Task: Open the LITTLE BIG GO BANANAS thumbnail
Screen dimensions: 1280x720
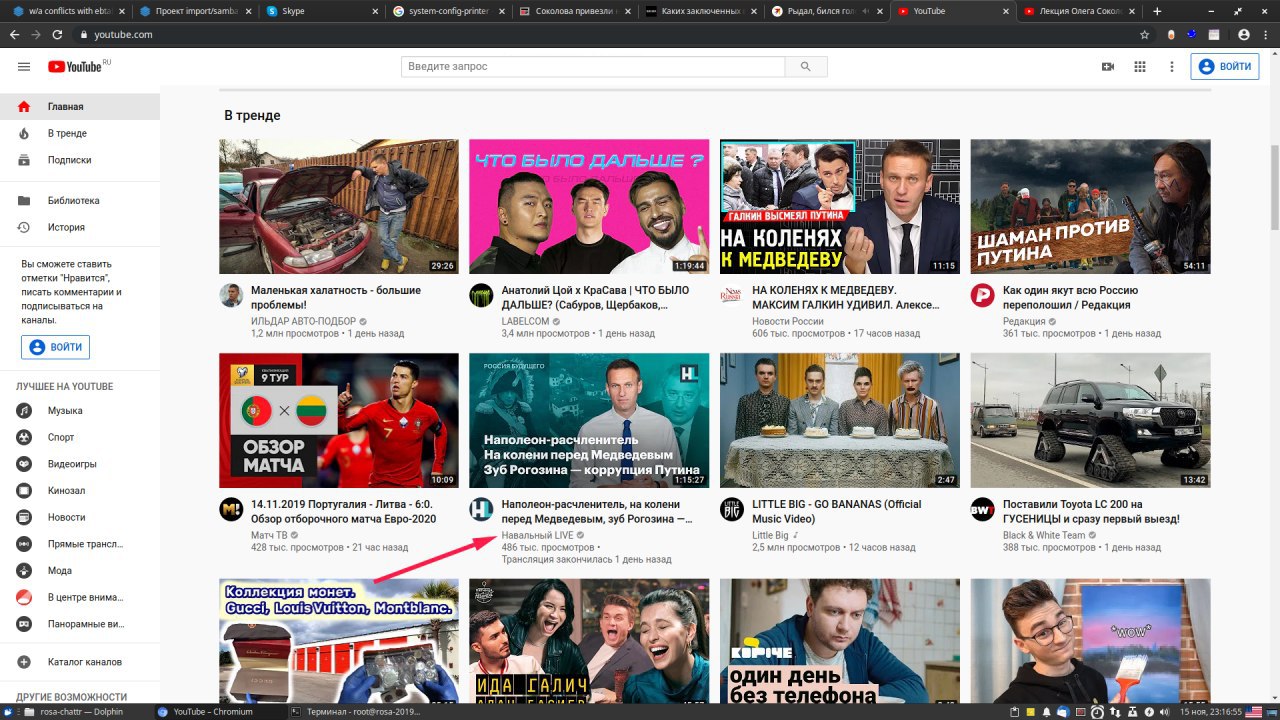Action: [840, 420]
